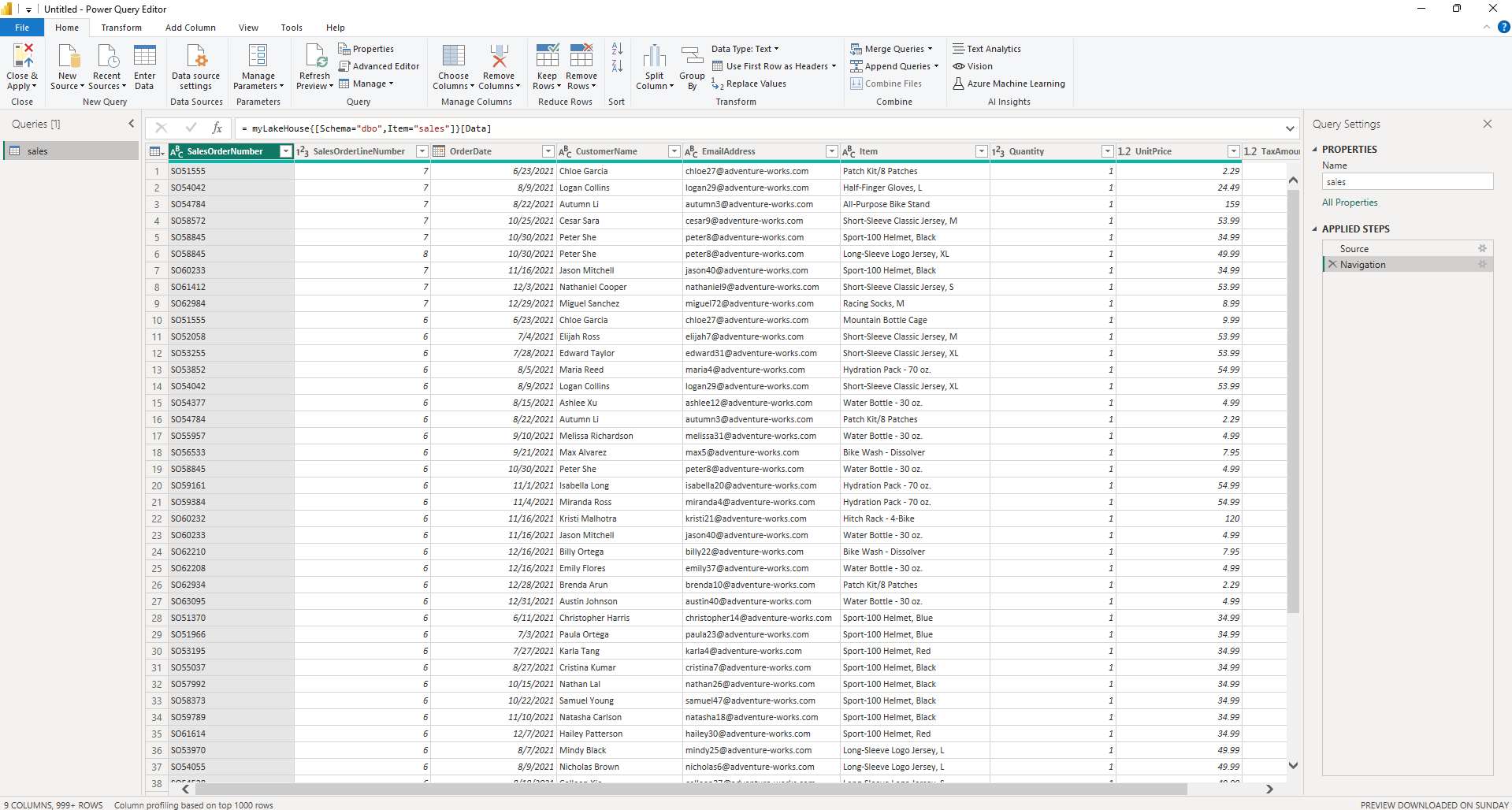This screenshot has height=810, width=1512.
Task: Switch to the Transform ribbon tab
Action: 121,27
